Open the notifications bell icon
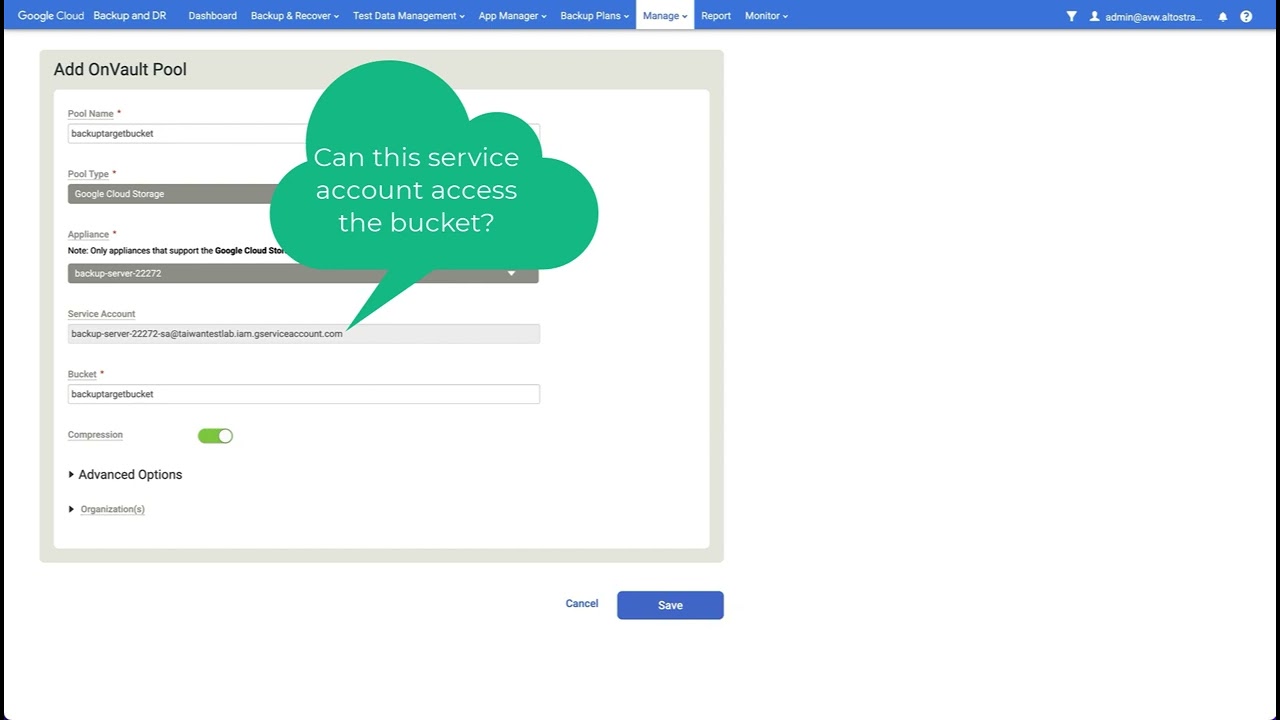 1223,16
